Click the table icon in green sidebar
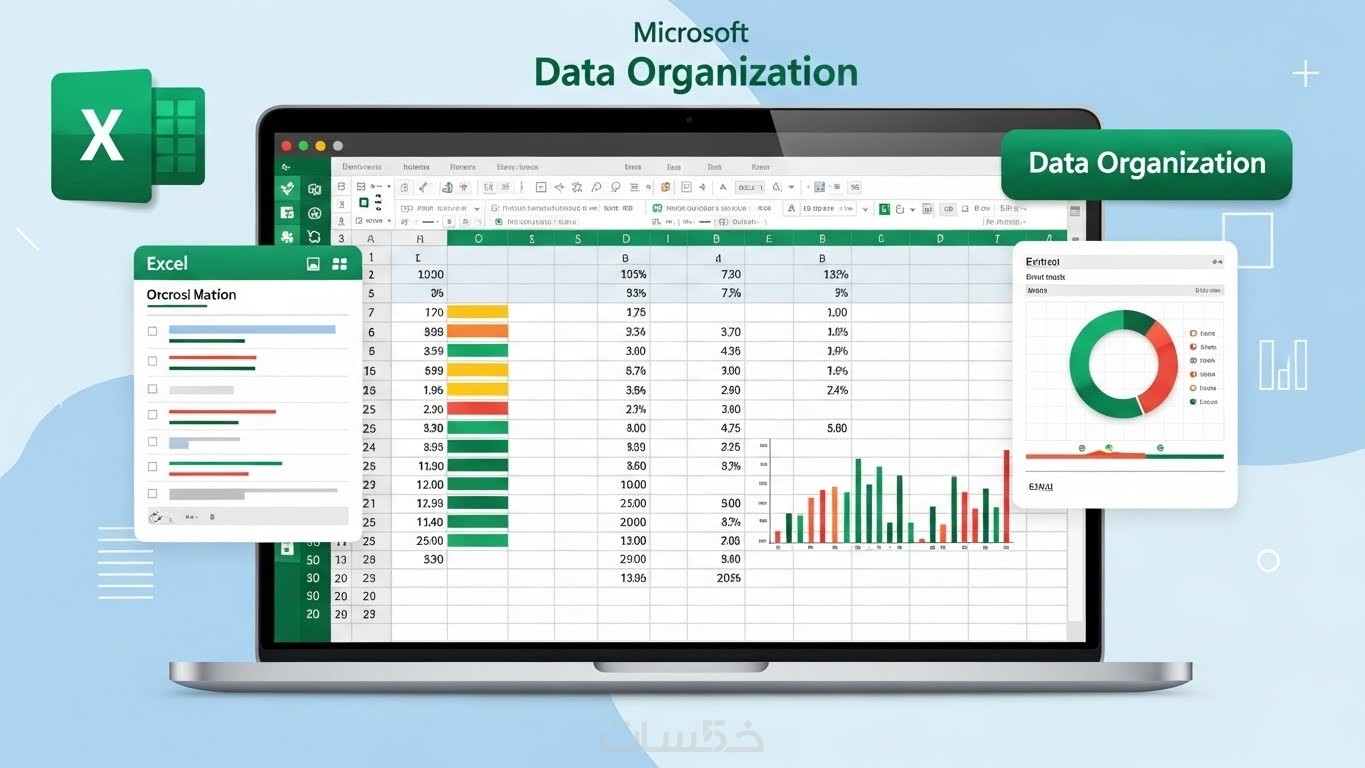Viewport: 1365px width, 768px height. point(288,212)
